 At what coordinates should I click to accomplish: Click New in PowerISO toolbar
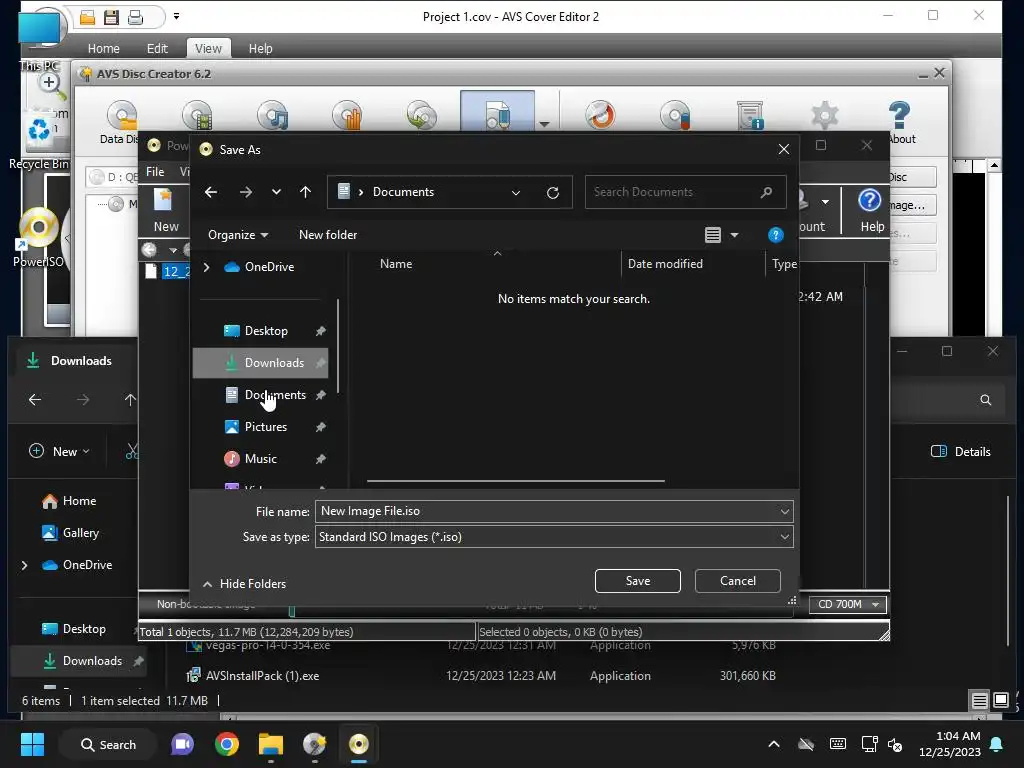165,211
